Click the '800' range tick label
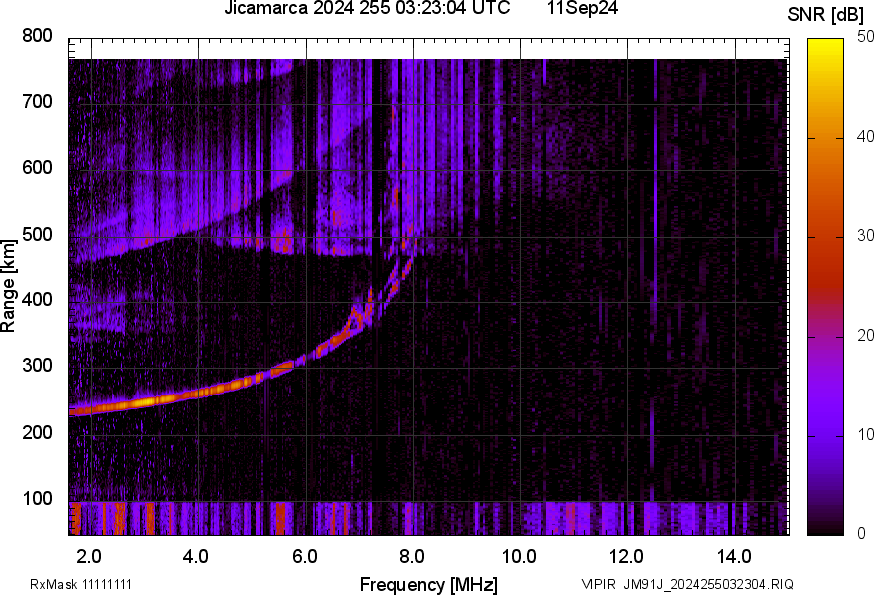This screenshot has height=595, width=874. pyautogui.click(x=37, y=36)
